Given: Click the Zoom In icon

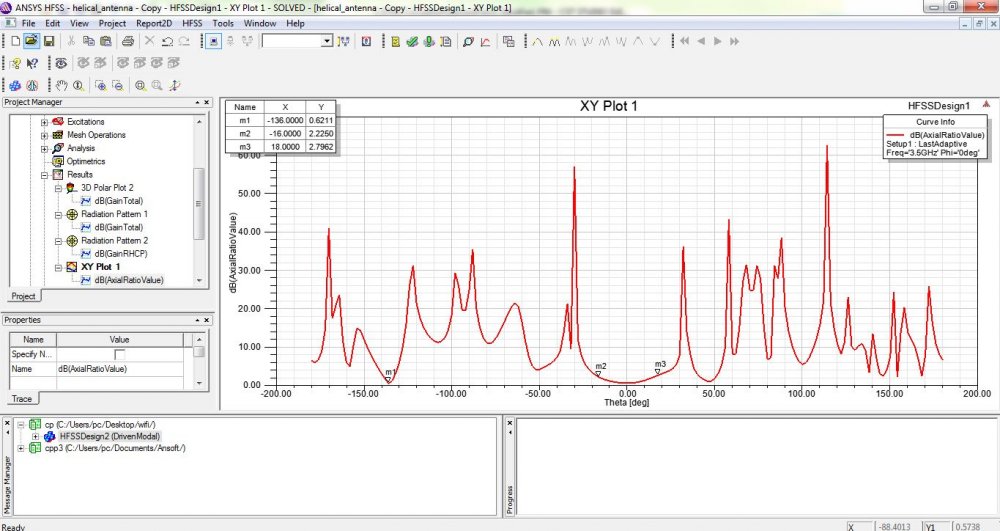Looking at the screenshot, I should point(101,85).
